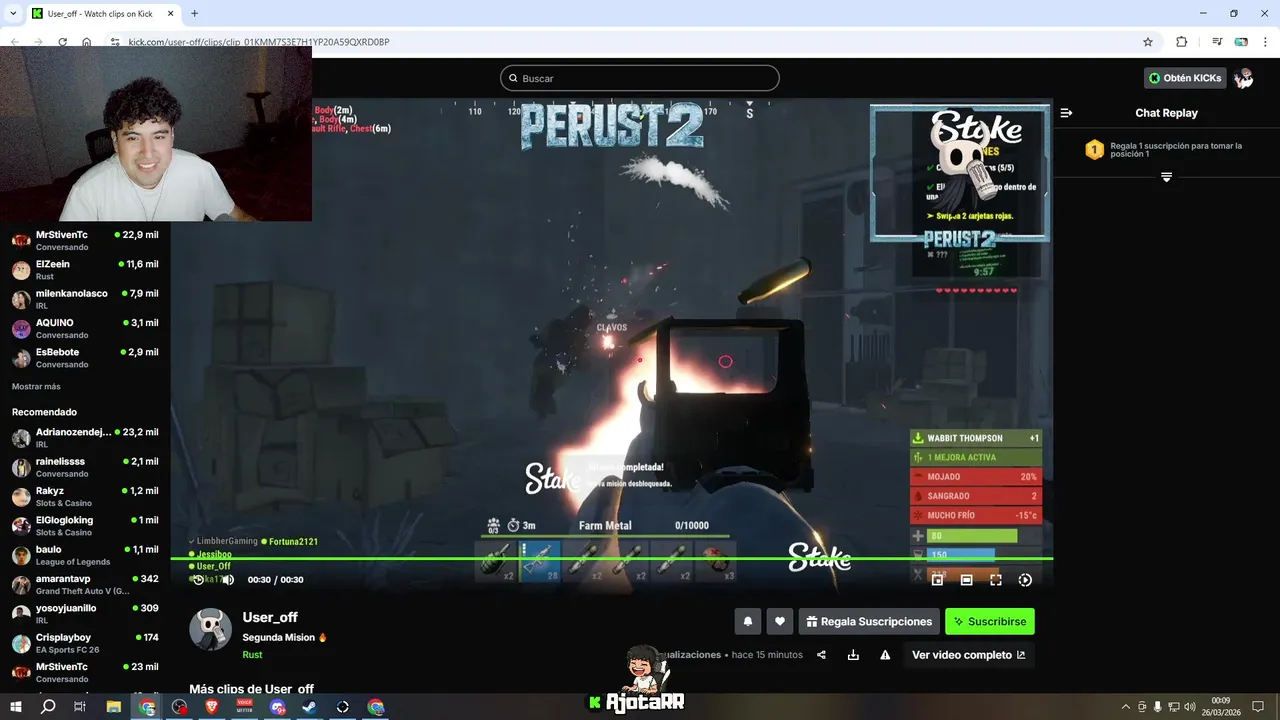Open Crisplayboy recommended channel

pyautogui.click(x=85, y=643)
